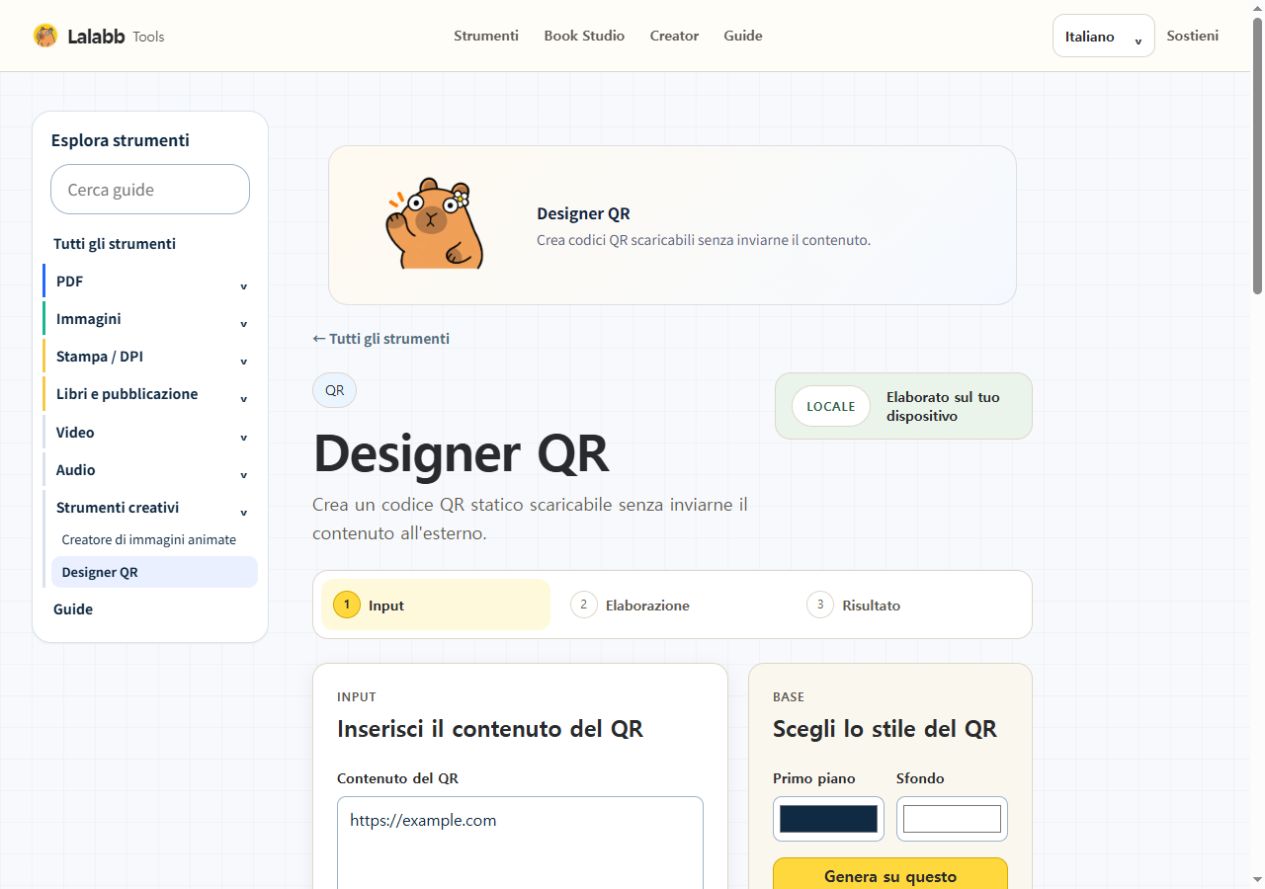Image resolution: width=1265 pixels, height=889 pixels.
Task: Expand the Stampa / DPI category
Action: [x=150, y=357]
